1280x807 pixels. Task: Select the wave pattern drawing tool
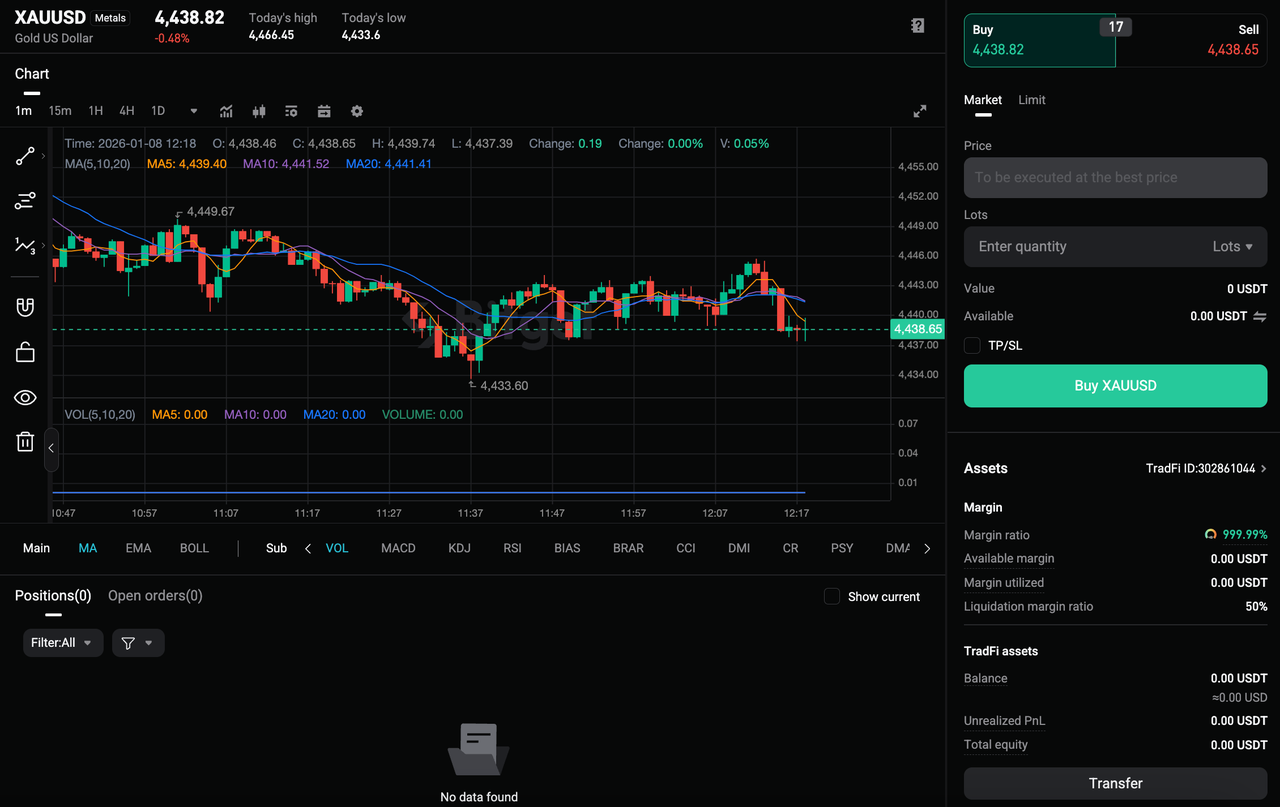tap(25, 245)
